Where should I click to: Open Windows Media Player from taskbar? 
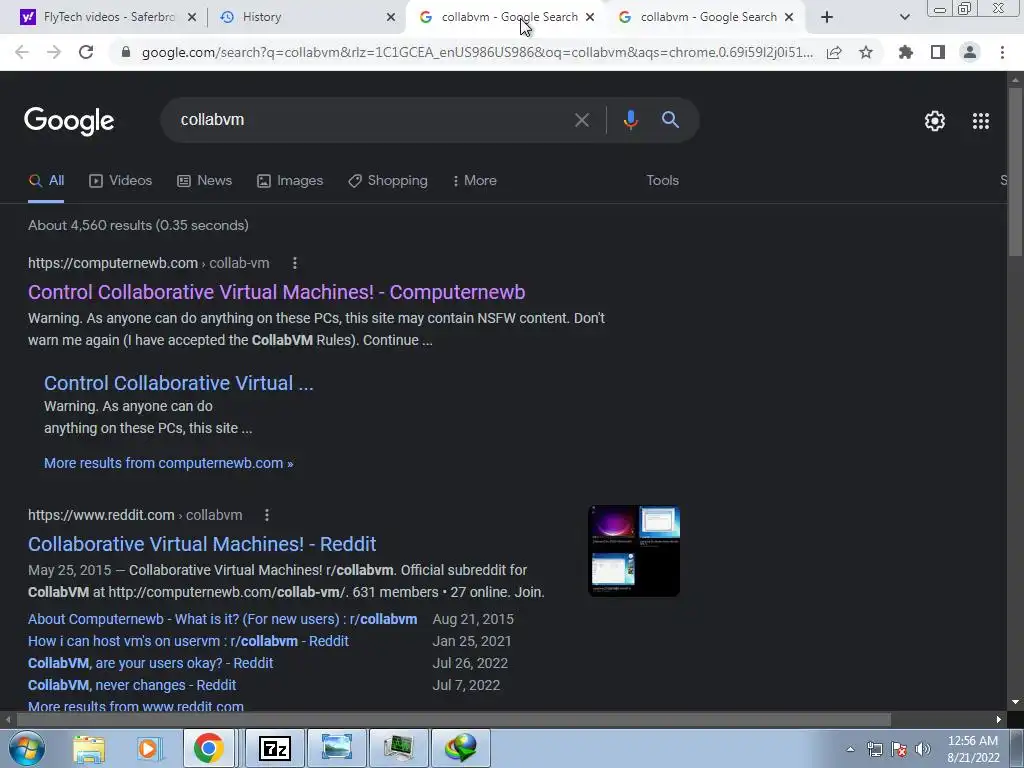coord(149,748)
